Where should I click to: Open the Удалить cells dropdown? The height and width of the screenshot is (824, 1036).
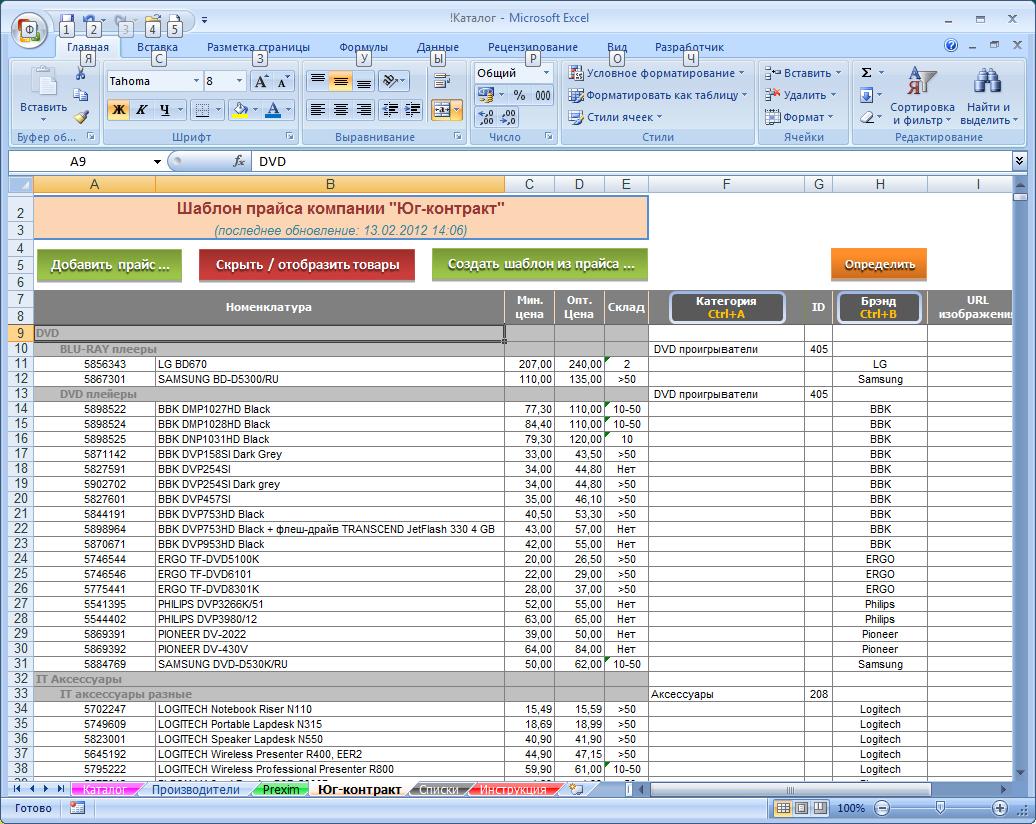pos(800,95)
